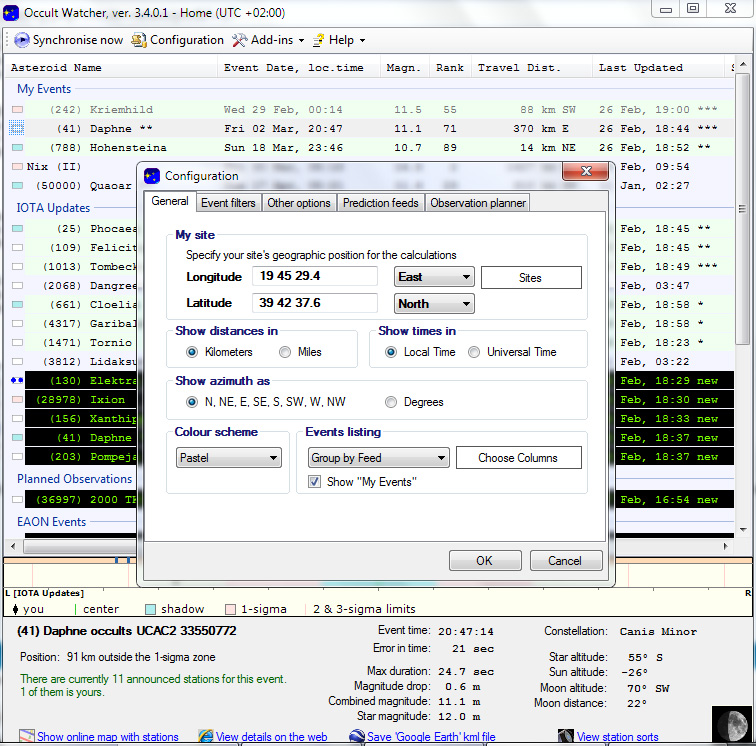Click the marker icon beside Ixion
This screenshot has height=746, width=756.
click(17, 400)
